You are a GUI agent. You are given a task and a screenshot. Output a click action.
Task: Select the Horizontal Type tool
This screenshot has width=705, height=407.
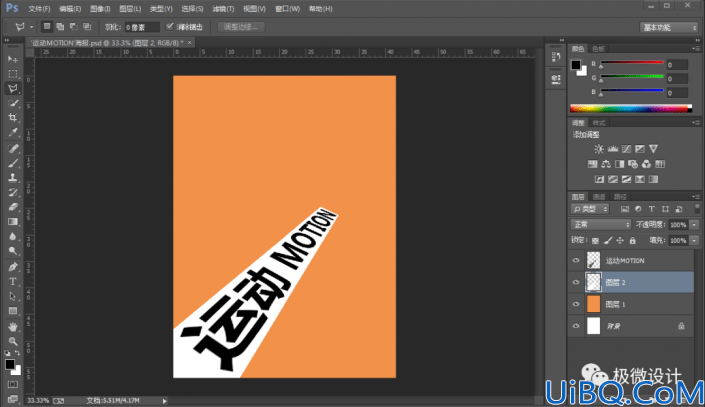[13, 282]
